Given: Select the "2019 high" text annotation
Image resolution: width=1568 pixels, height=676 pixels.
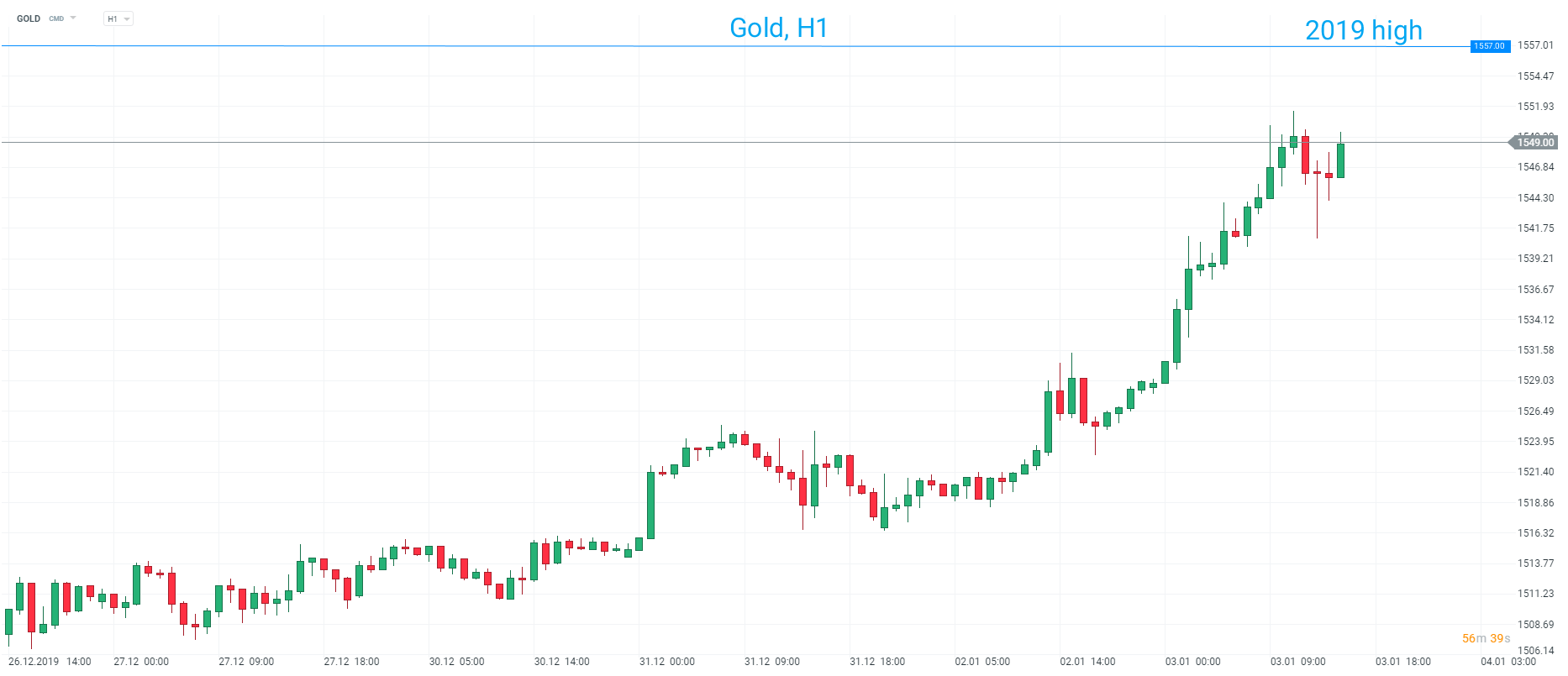Looking at the screenshot, I should (x=1363, y=31).
